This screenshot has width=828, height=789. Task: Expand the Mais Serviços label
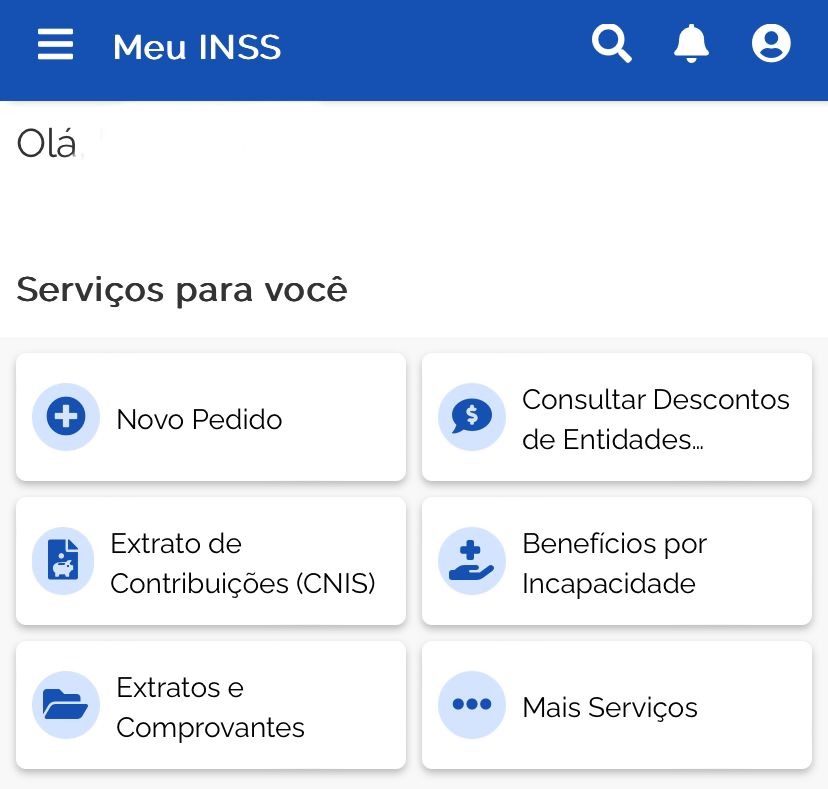pyautogui.click(x=609, y=707)
